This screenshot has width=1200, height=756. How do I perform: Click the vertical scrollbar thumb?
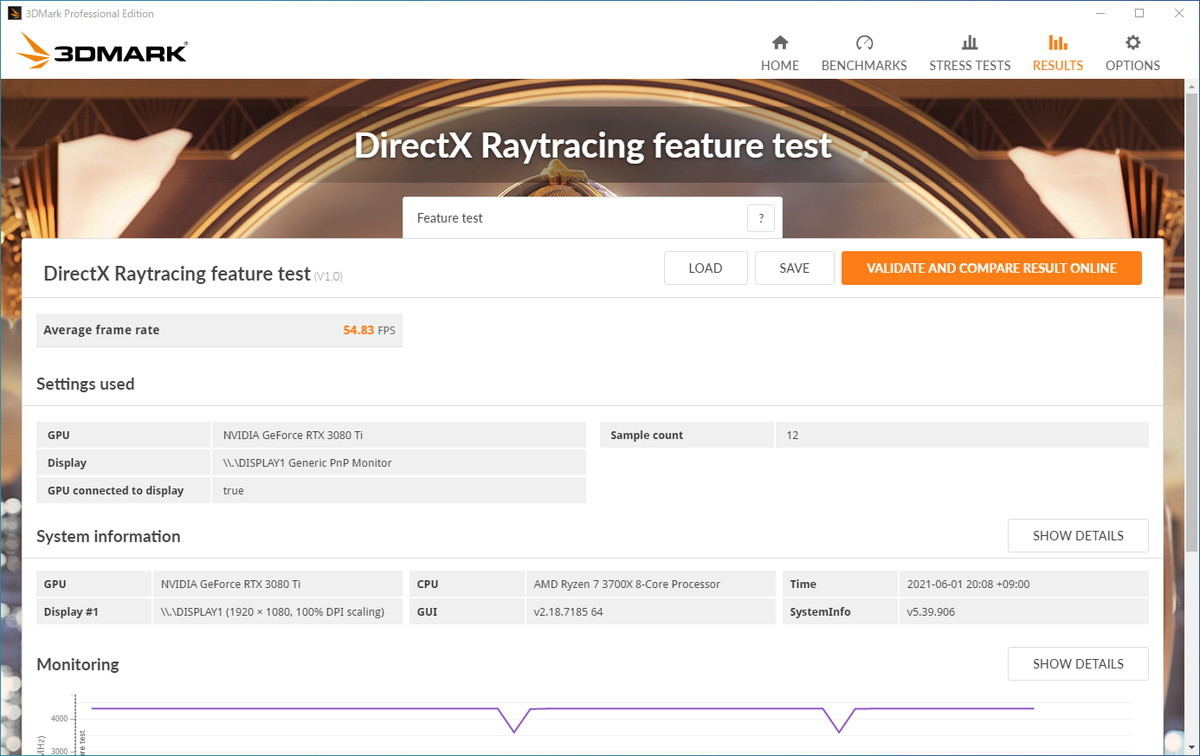point(1191,322)
